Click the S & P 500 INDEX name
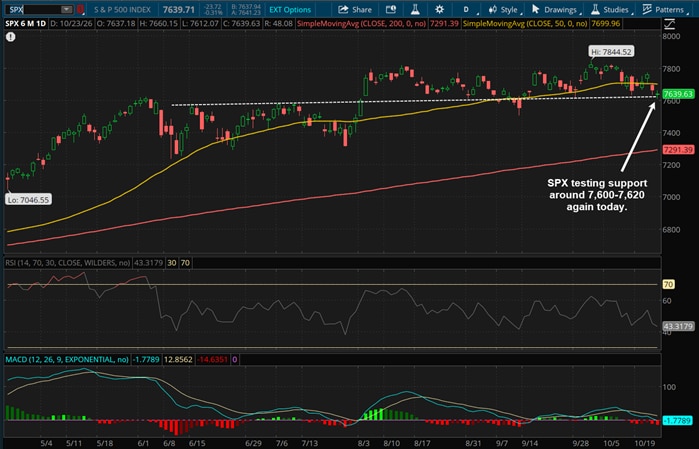Image resolution: width=699 pixels, height=449 pixels. [x=122, y=10]
